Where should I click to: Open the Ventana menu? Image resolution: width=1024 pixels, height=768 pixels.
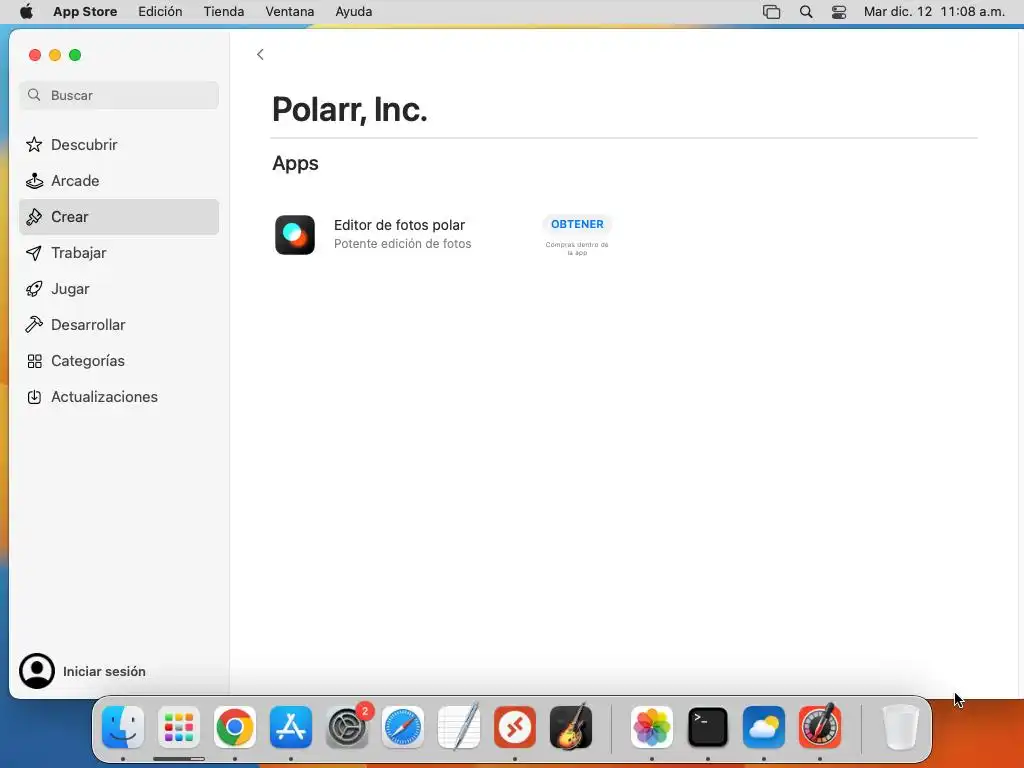289,12
